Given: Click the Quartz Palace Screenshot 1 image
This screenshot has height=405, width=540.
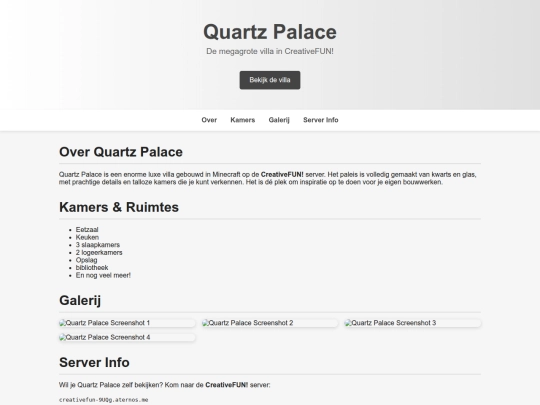Looking at the screenshot, I should [127, 323].
